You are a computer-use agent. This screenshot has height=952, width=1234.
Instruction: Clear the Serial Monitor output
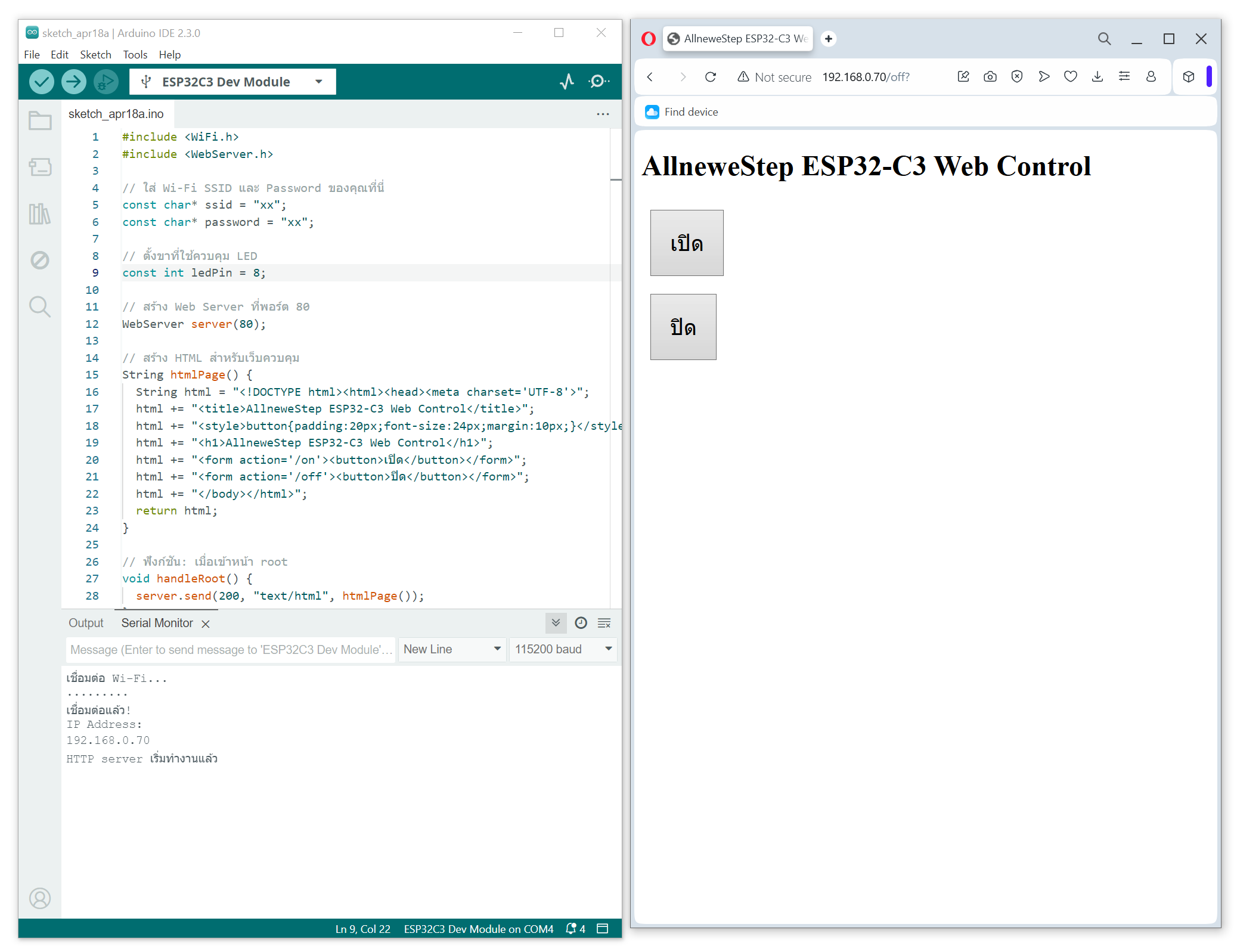pyautogui.click(x=604, y=623)
